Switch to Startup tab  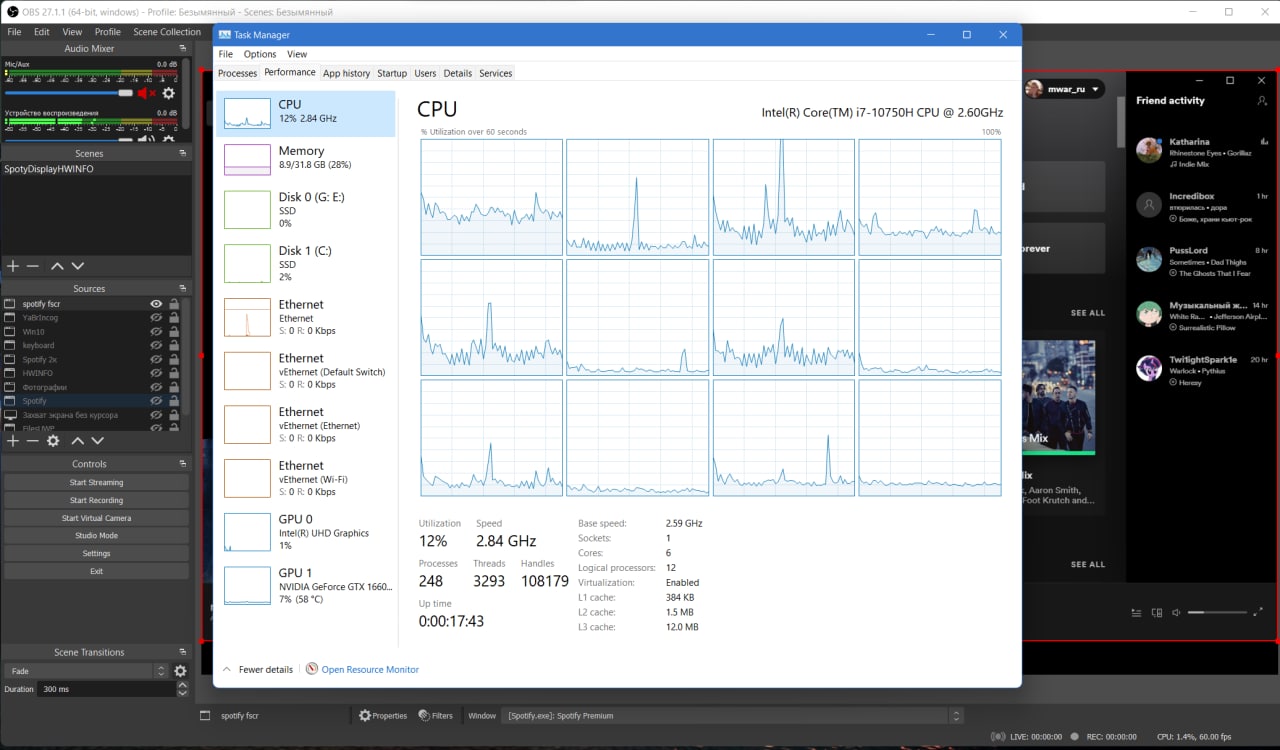(392, 73)
